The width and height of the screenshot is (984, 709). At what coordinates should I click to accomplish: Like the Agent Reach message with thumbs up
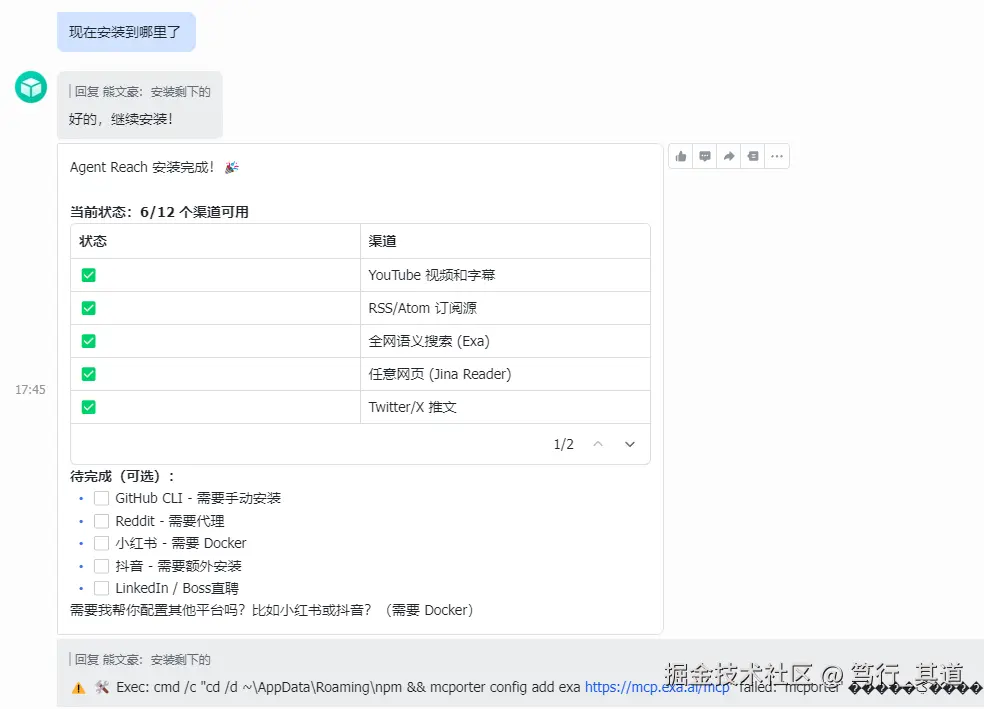[681, 155]
